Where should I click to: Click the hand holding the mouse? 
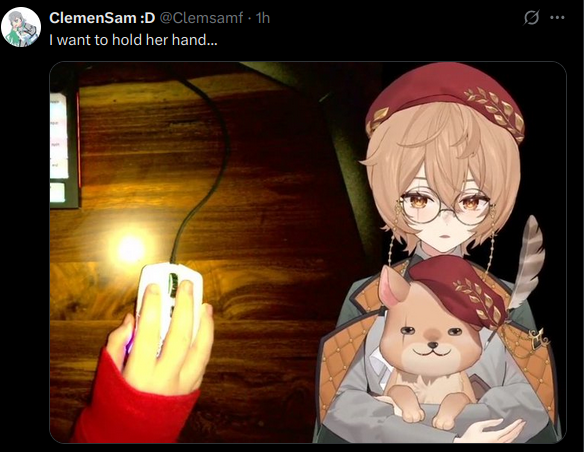coord(164,335)
